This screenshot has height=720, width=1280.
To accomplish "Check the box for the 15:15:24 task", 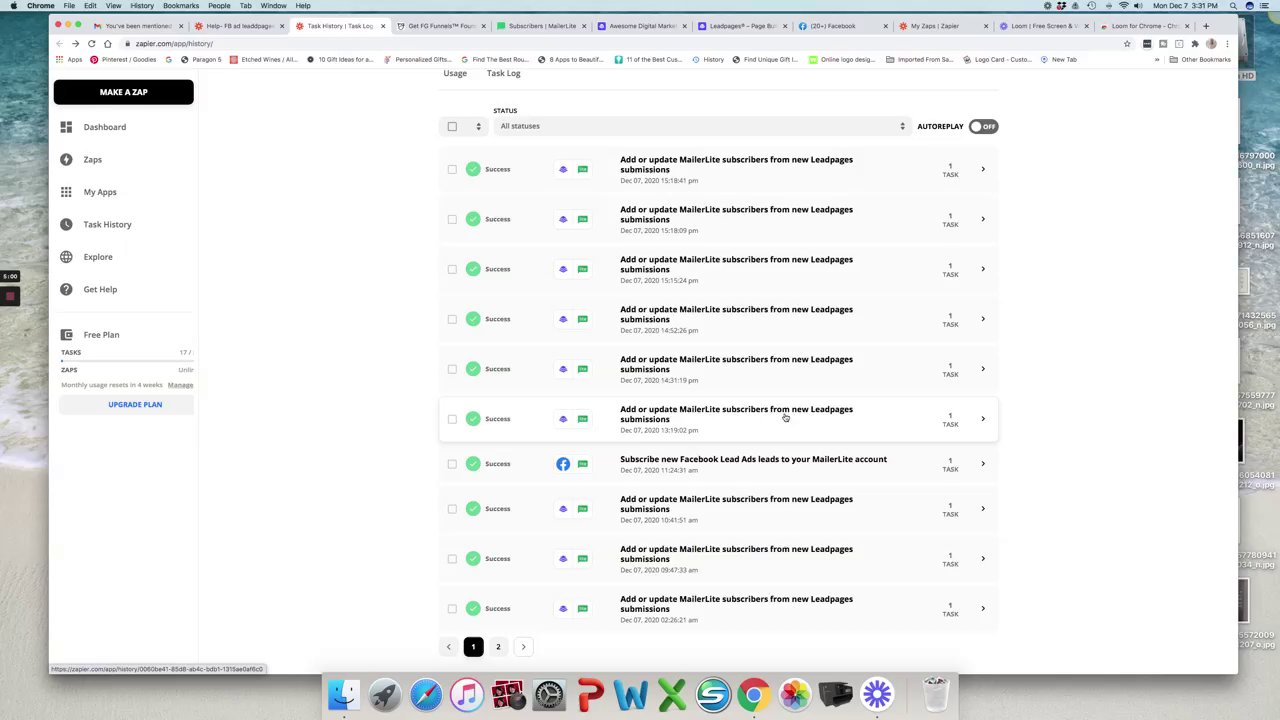I will [x=452, y=269].
